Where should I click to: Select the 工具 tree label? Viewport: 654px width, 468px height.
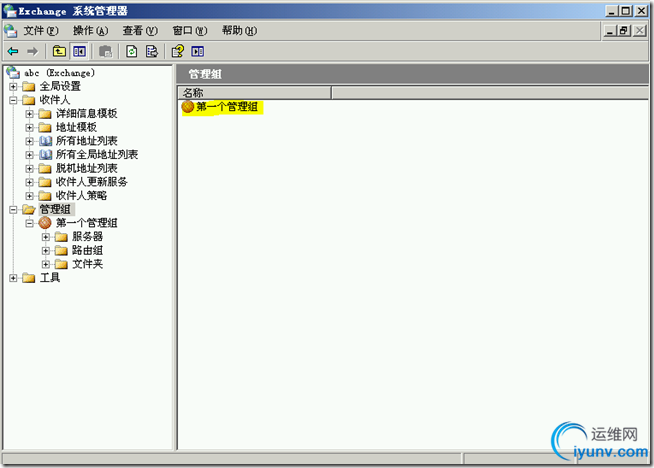click(x=50, y=278)
